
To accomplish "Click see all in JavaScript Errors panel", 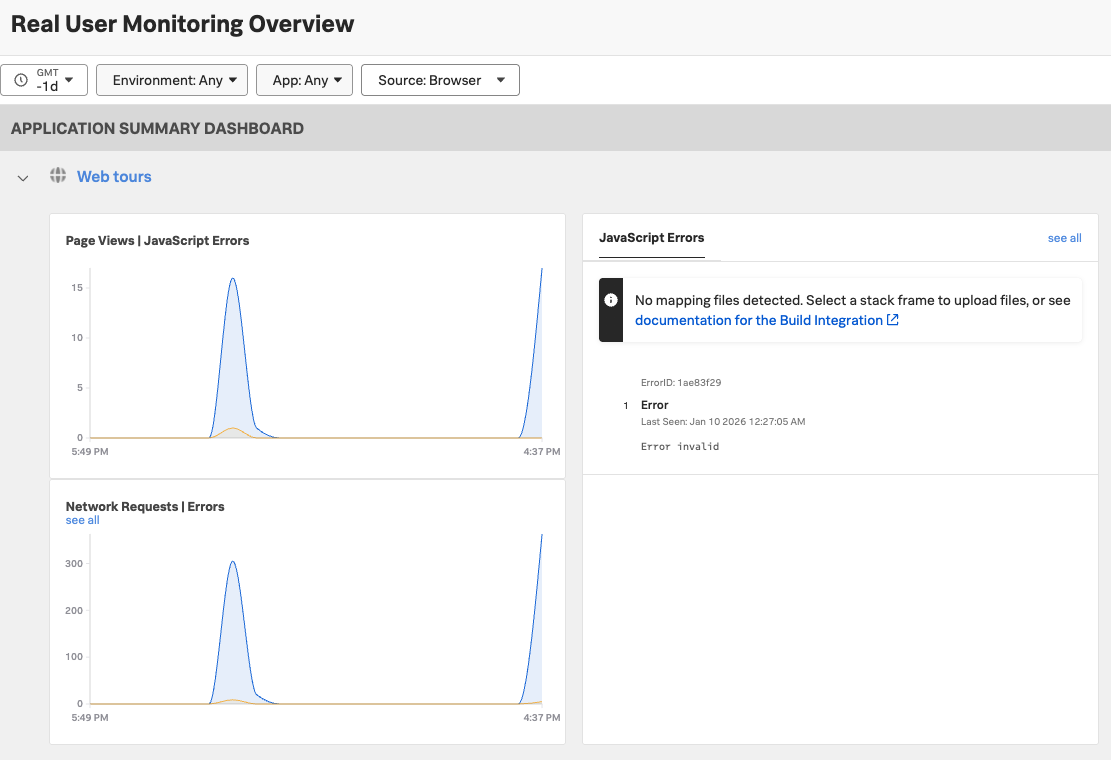I will pos(1064,238).
